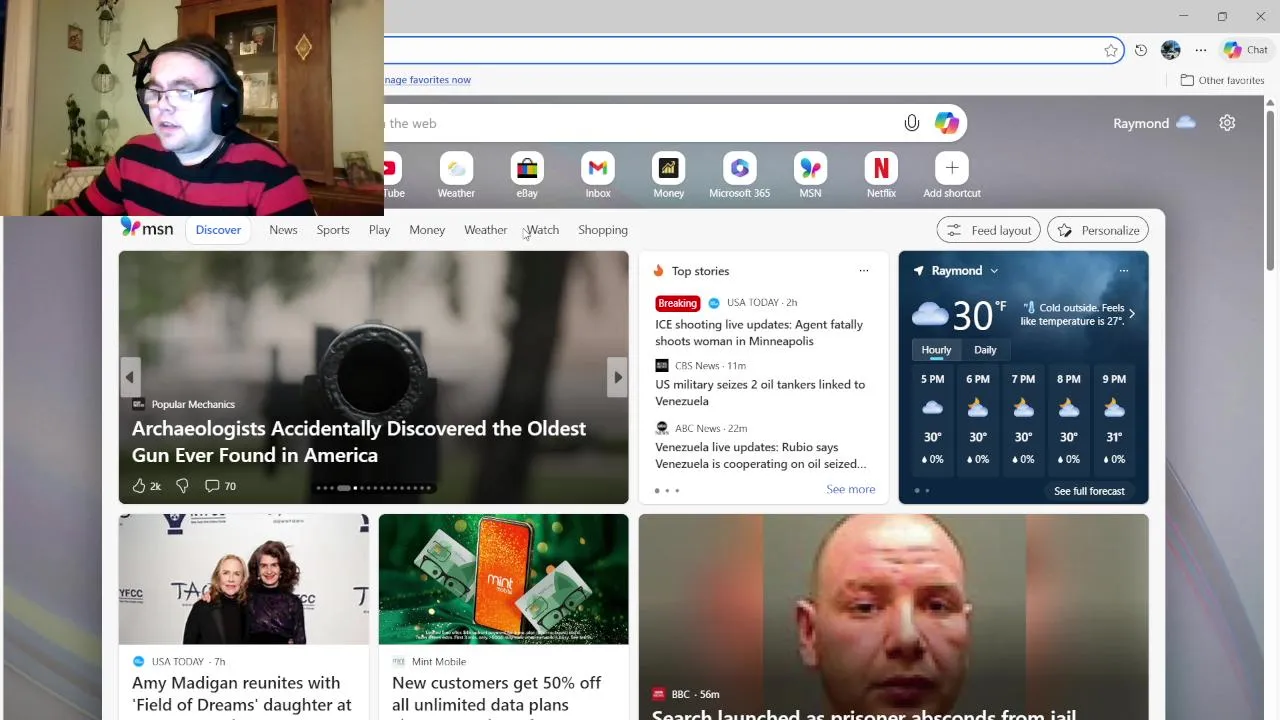Open the Inbox Gmail shortcut
The width and height of the screenshot is (1280, 720).
coord(598,175)
